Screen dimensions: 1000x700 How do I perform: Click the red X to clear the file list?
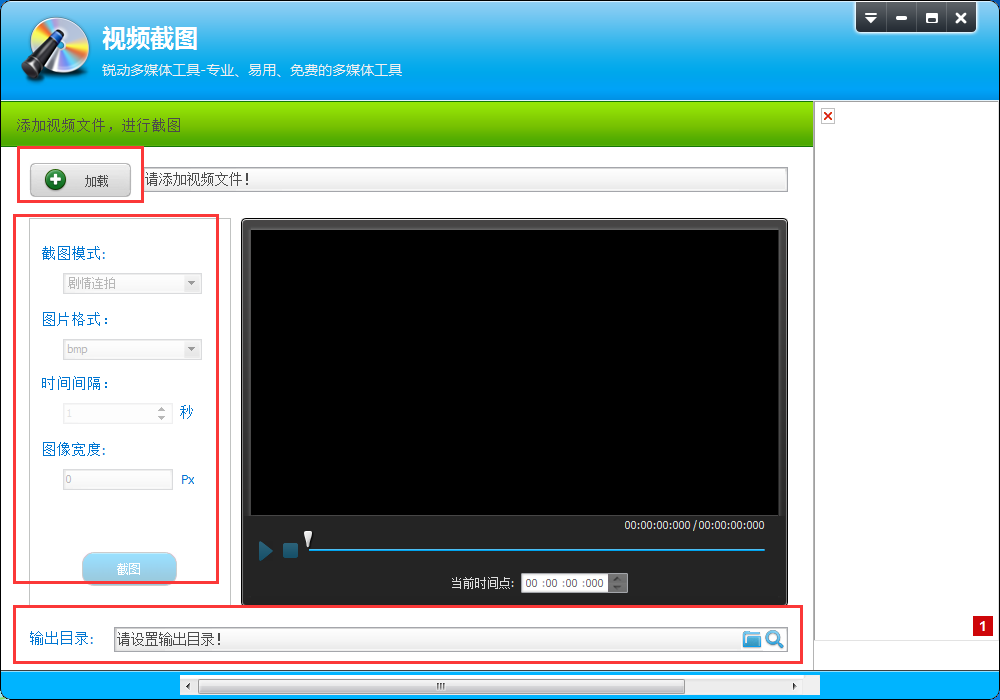827,116
